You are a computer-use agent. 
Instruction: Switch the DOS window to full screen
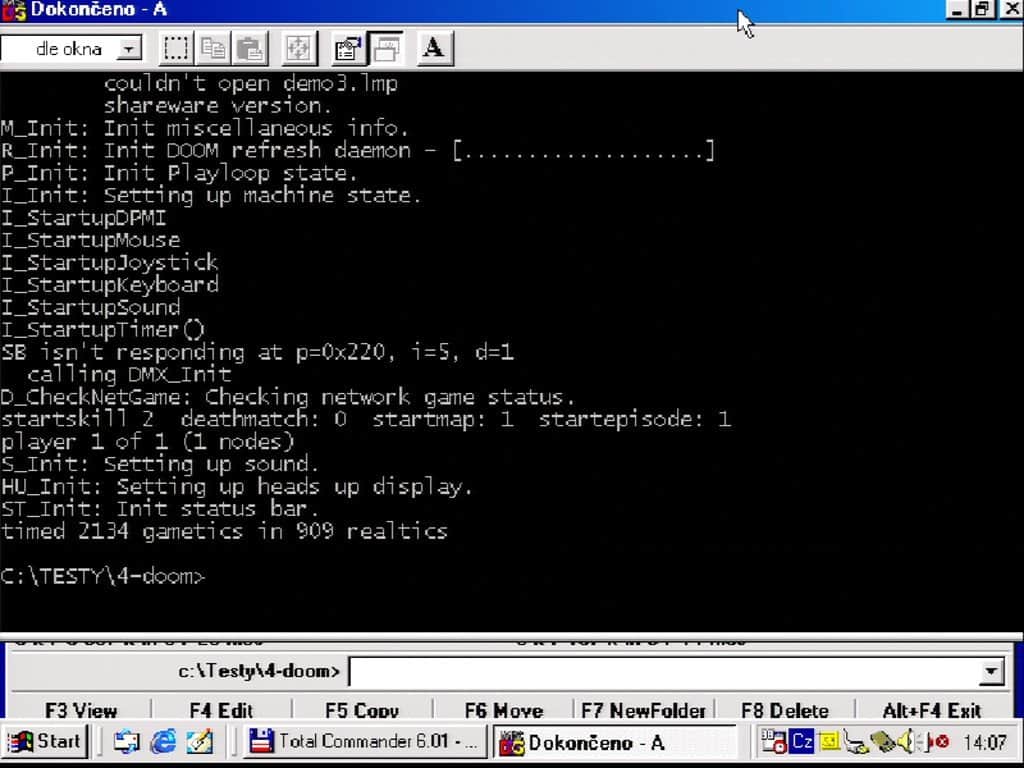point(299,48)
